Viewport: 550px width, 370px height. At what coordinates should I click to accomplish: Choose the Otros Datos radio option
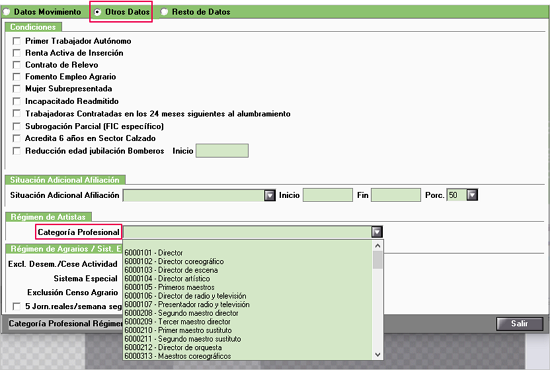tap(98, 12)
